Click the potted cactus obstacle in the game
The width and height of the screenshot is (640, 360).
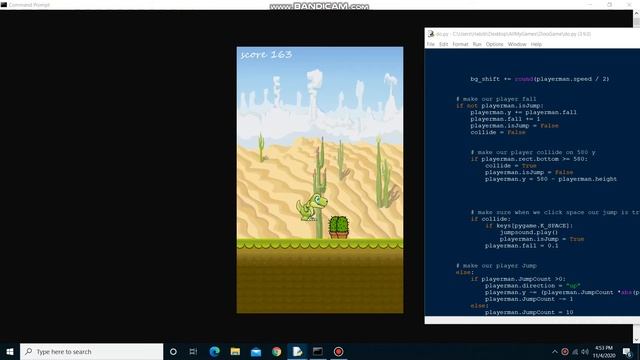pos(339,227)
